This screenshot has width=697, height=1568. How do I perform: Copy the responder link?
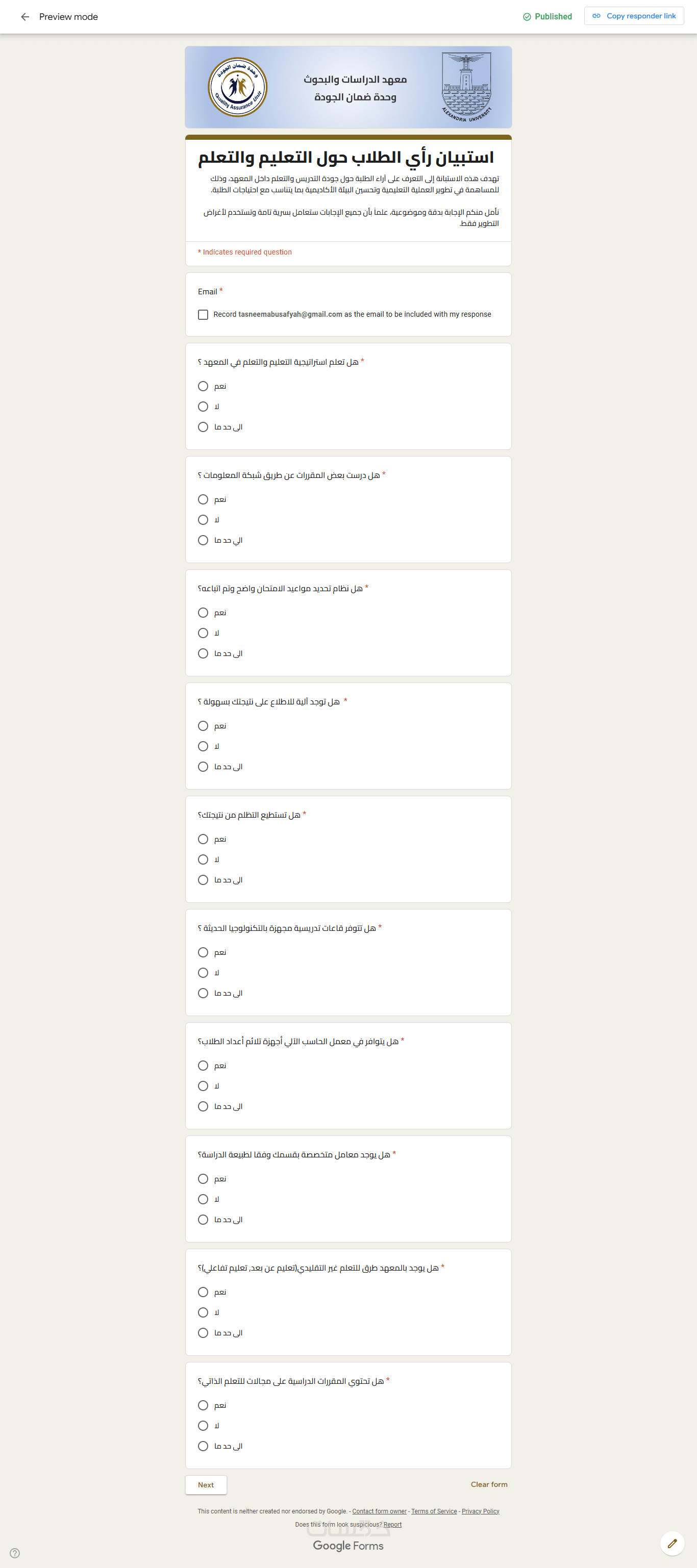[634, 16]
